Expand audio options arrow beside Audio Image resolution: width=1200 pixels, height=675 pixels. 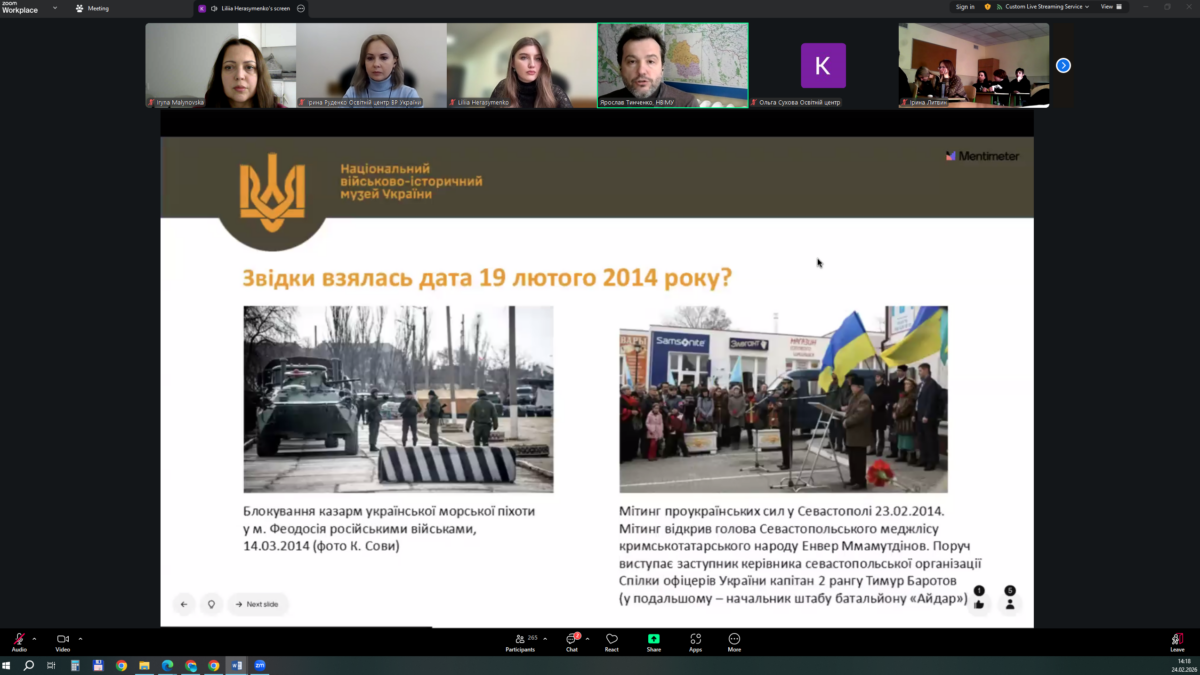click(x=34, y=638)
